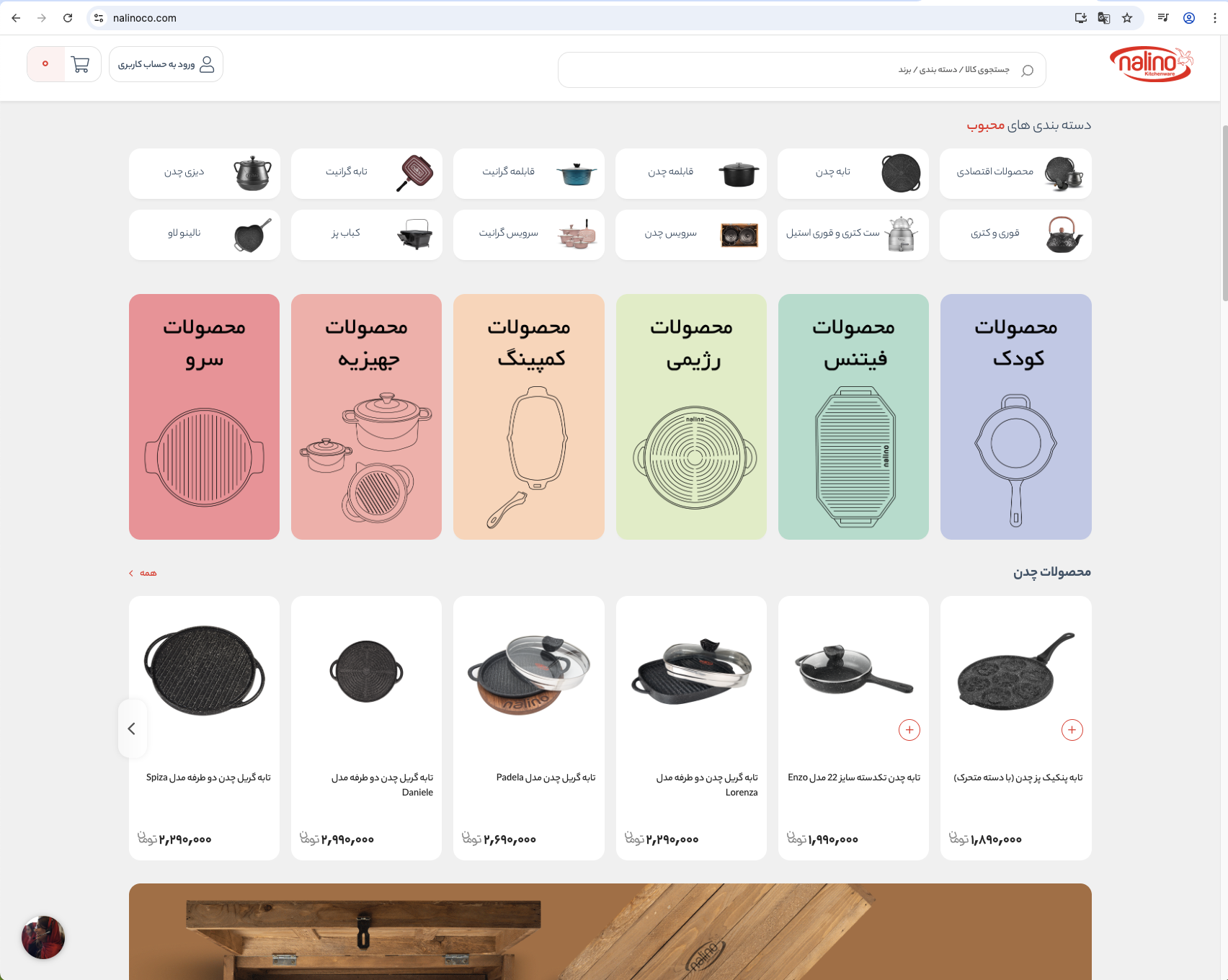1228x980 pixels.
Task: Click the green محصولات رژیمی card
Action: coord(690,416)
